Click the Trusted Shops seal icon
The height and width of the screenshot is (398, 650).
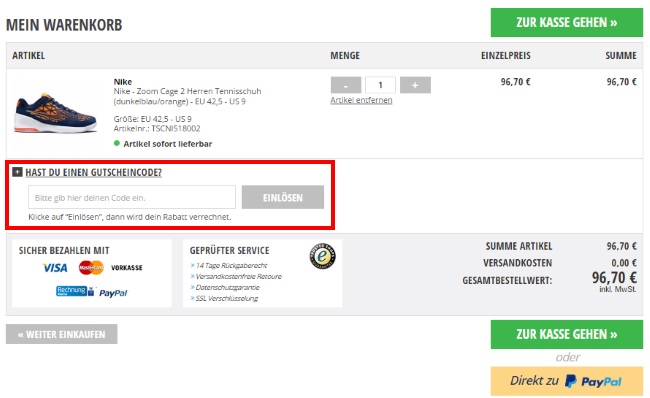tap(323, 256)
